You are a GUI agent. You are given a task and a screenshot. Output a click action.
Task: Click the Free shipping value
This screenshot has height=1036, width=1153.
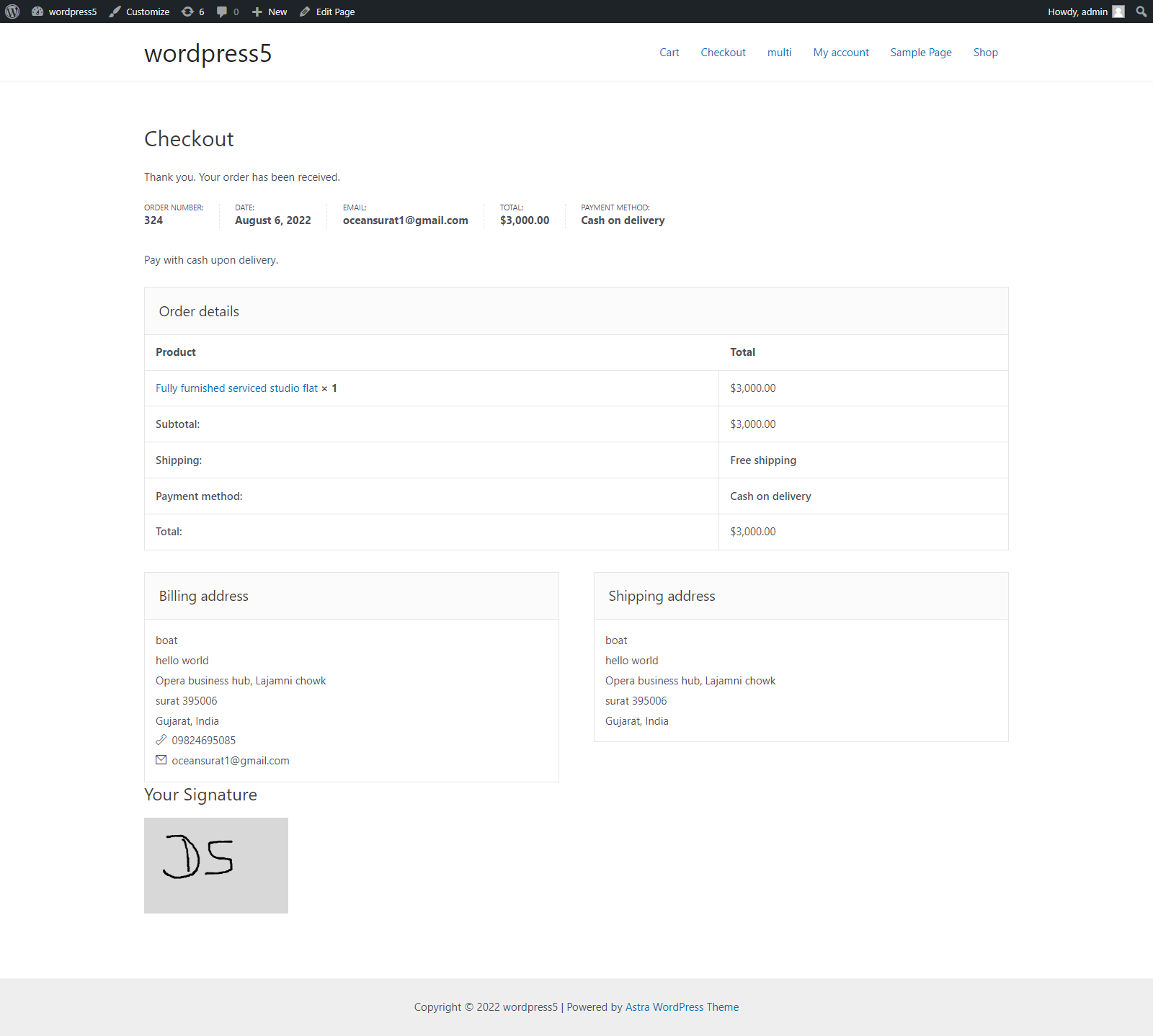point(763,460)
